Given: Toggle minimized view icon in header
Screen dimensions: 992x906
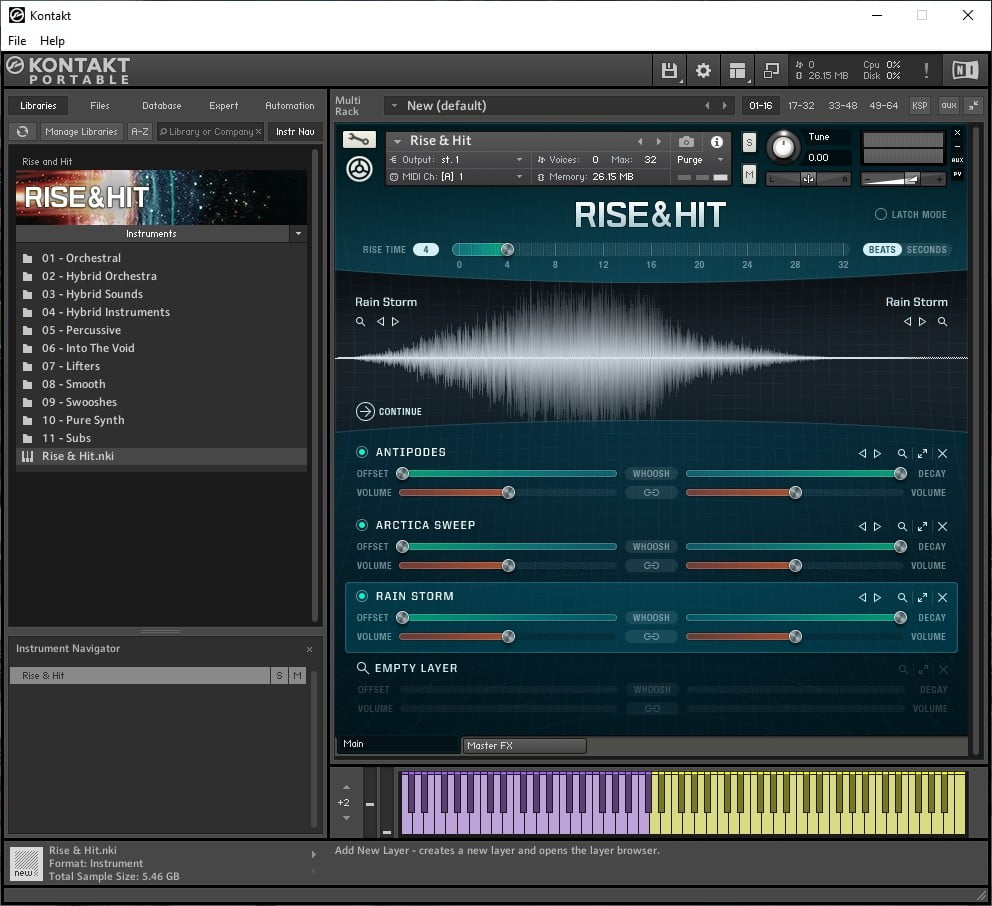Looking at the screenshot, I should (771, 70).
